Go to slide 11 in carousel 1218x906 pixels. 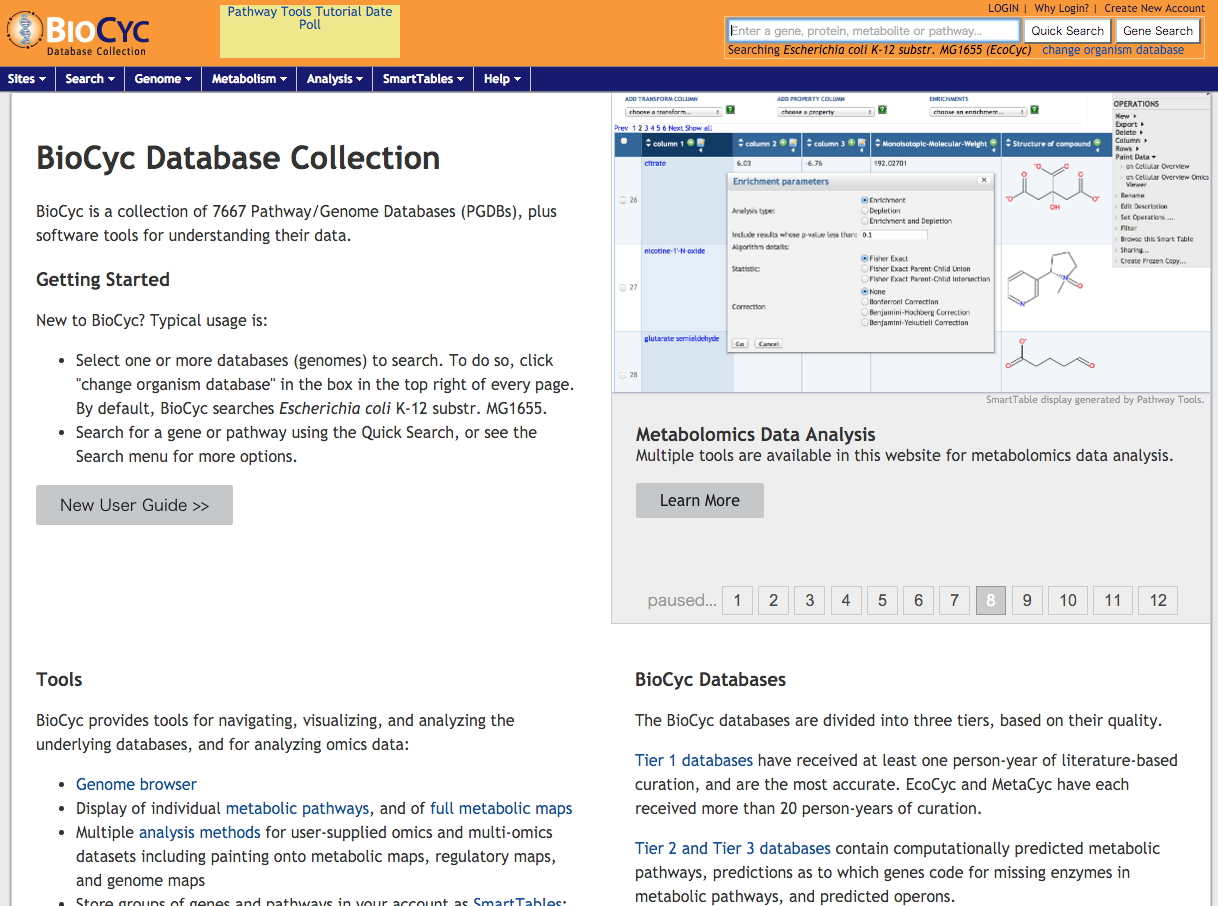click(1113, 600)
